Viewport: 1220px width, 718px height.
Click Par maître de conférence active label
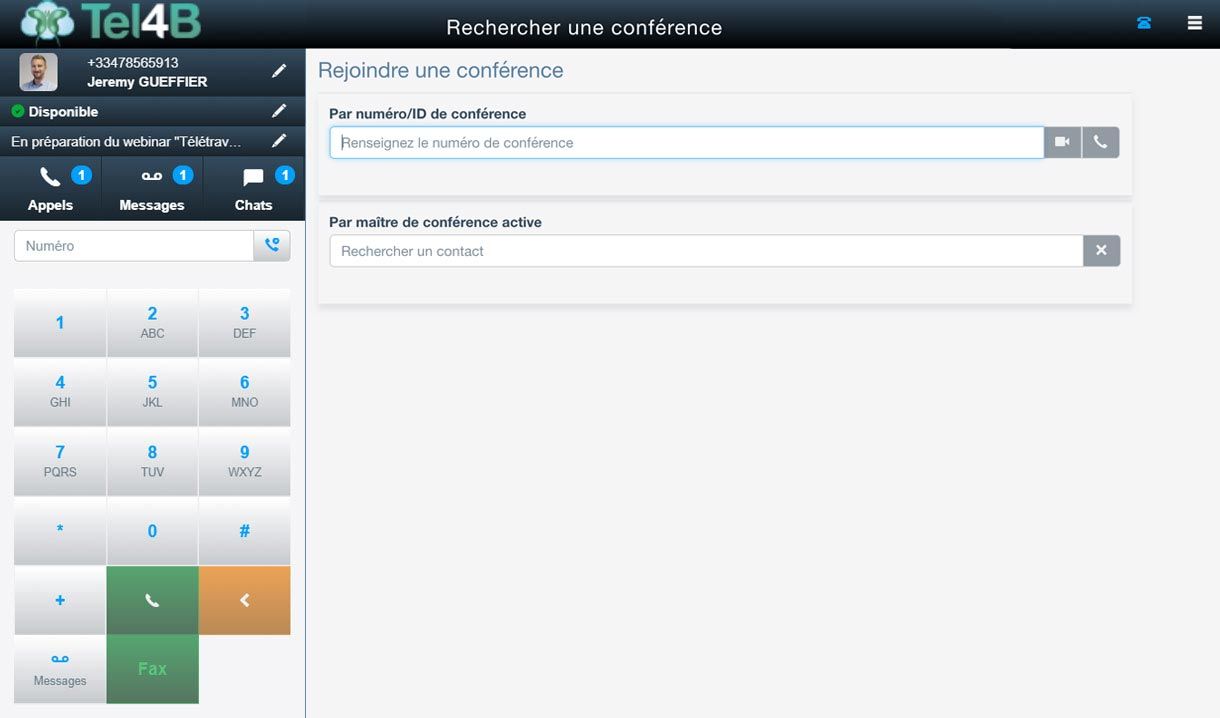[435, 222]
